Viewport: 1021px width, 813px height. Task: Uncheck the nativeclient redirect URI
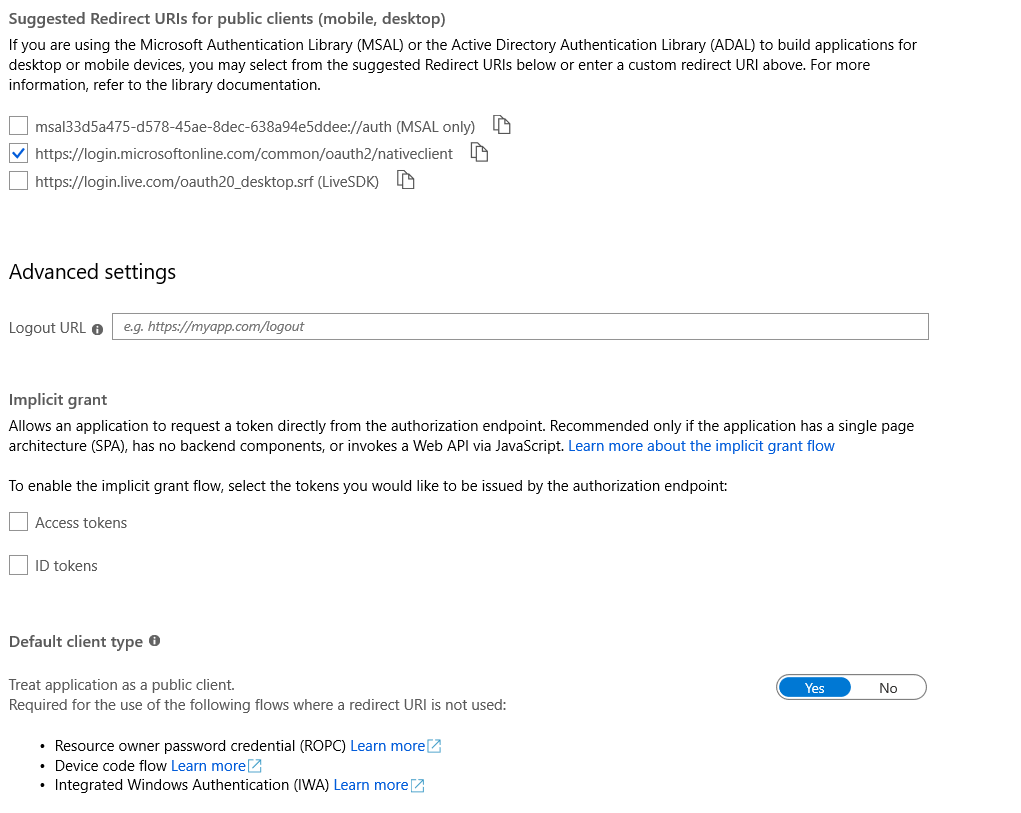(x=17, y=153)
